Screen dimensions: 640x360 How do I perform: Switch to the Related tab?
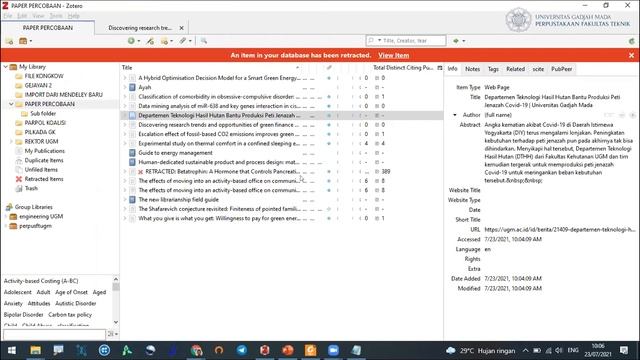516,69
